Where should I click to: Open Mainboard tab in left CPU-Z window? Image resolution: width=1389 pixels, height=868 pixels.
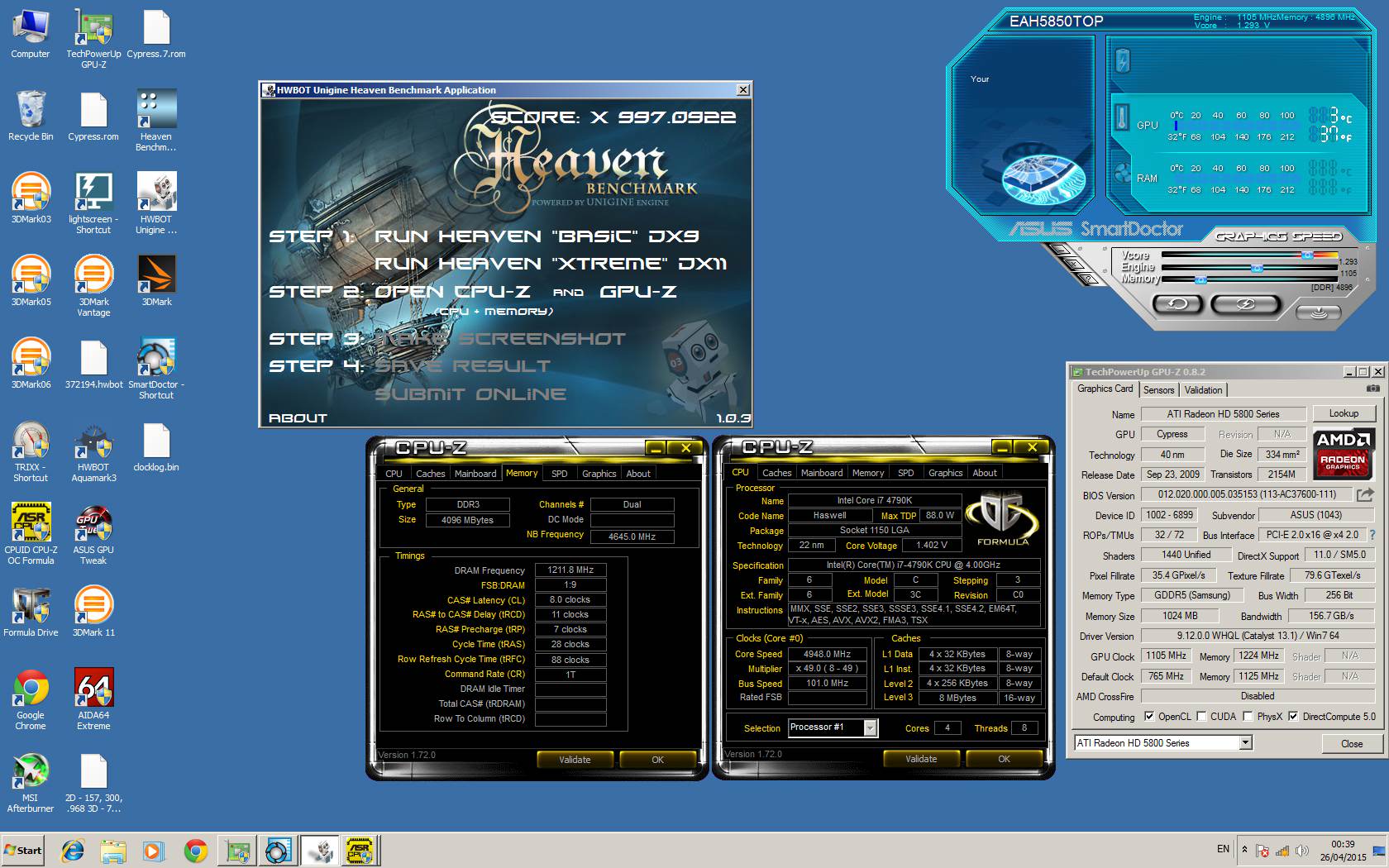pyautogui.click(x=475, y=474)
